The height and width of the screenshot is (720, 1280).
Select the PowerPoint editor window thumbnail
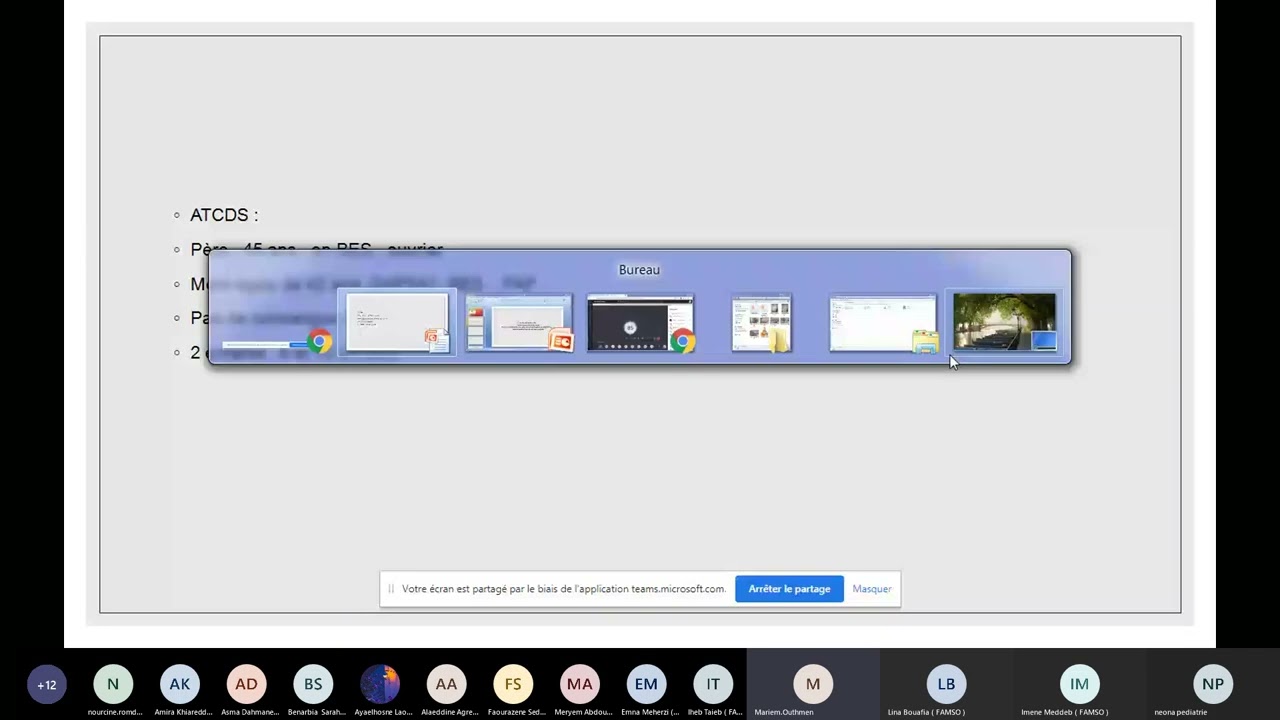pos(519,322)
